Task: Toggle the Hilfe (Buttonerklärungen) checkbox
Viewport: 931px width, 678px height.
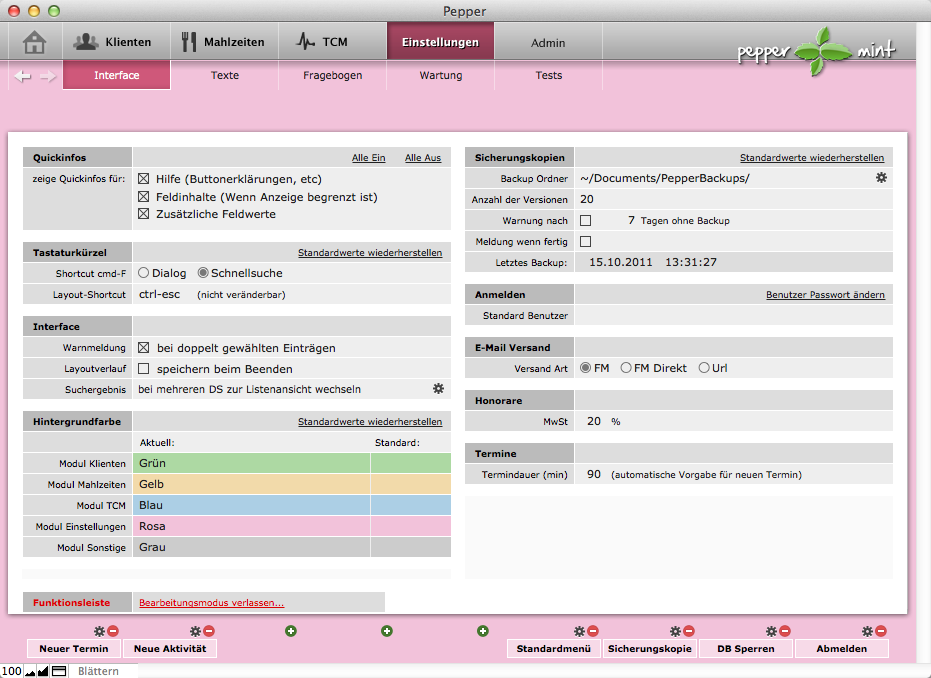Action: [144, 179]
